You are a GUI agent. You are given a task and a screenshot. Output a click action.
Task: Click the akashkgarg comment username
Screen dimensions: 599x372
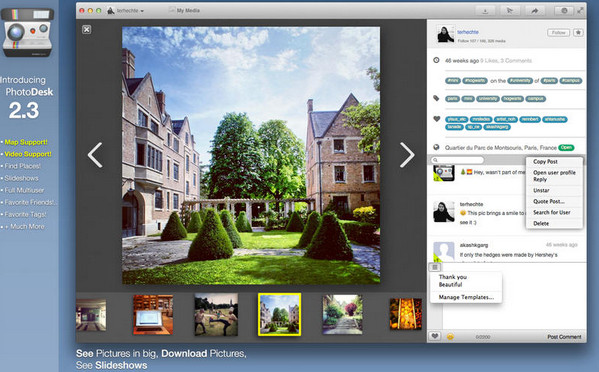click(474, 245)
